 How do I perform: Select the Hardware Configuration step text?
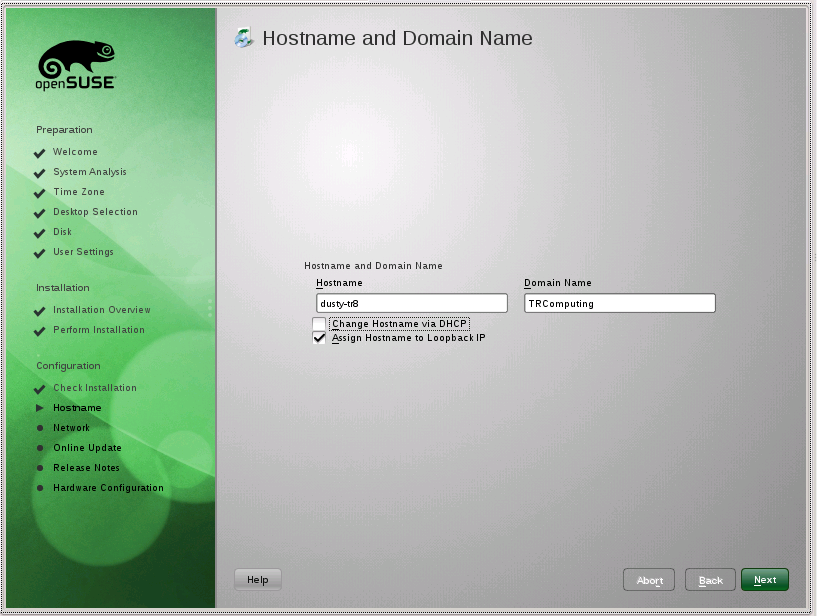click(x=108, y=488)
